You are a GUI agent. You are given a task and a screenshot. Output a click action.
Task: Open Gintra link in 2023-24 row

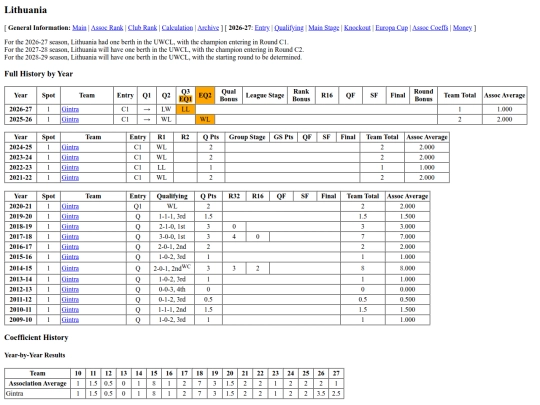tap(70, 157)
